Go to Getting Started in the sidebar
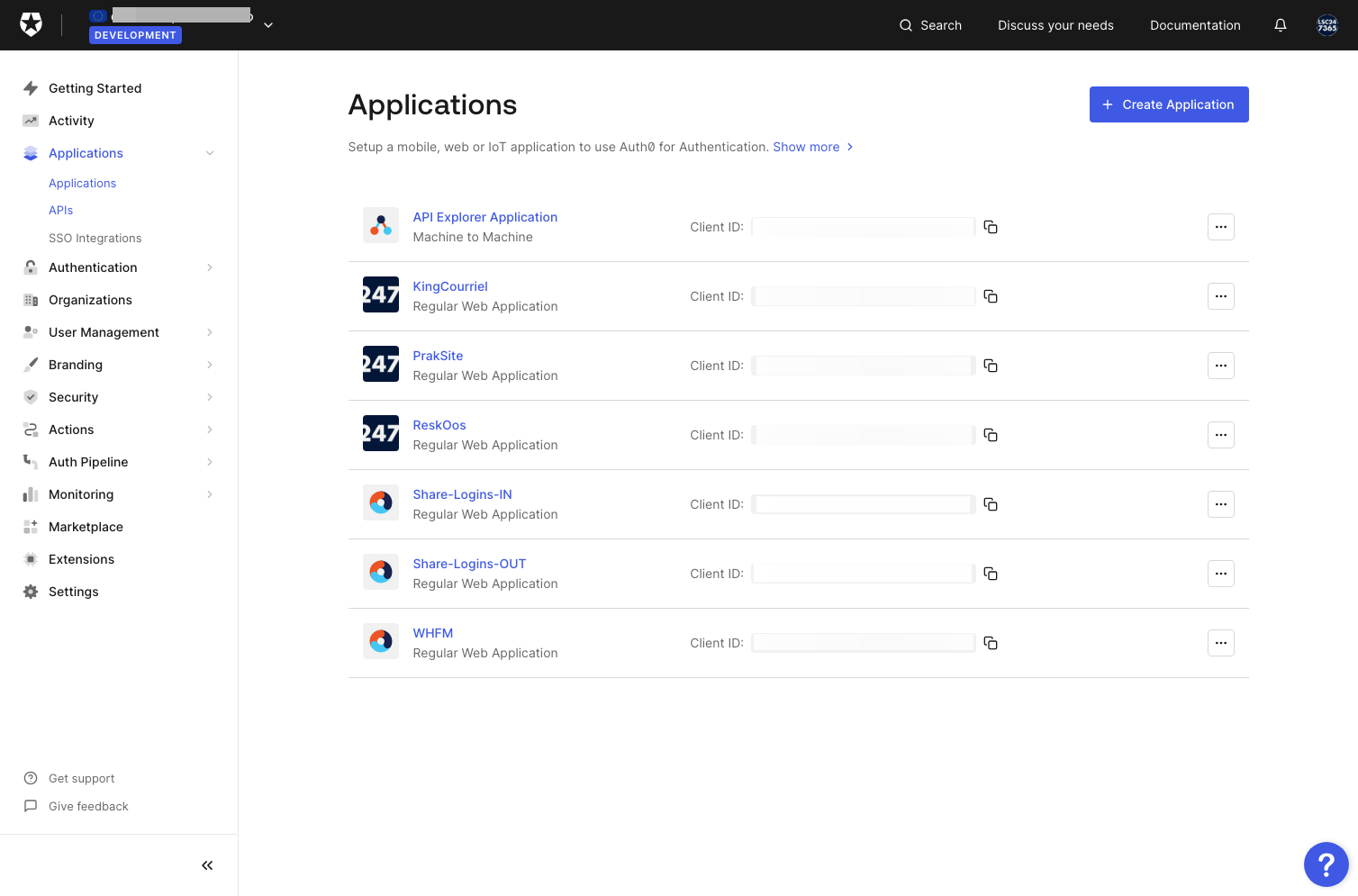1358x896 pixels. (95, 88)
